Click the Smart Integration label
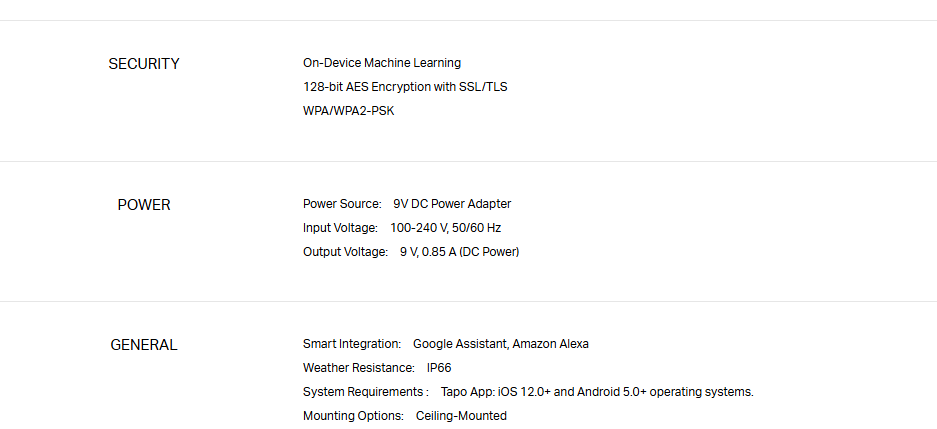The image size is (937, 429). click(x=352, y=344)
